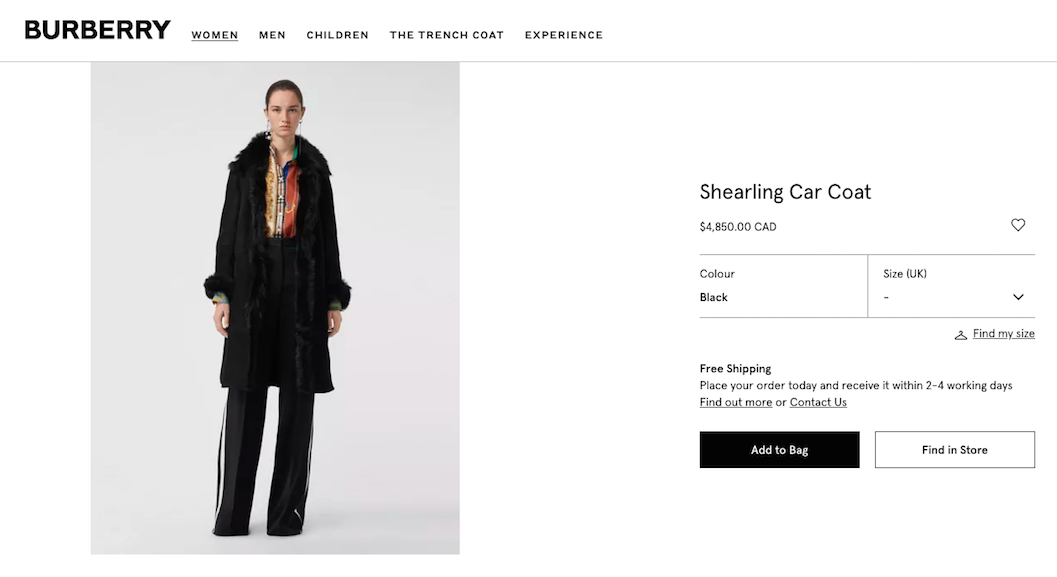Open the Men menu
This screenshot has height=577, width=1057.
click(x=272, y=35)
